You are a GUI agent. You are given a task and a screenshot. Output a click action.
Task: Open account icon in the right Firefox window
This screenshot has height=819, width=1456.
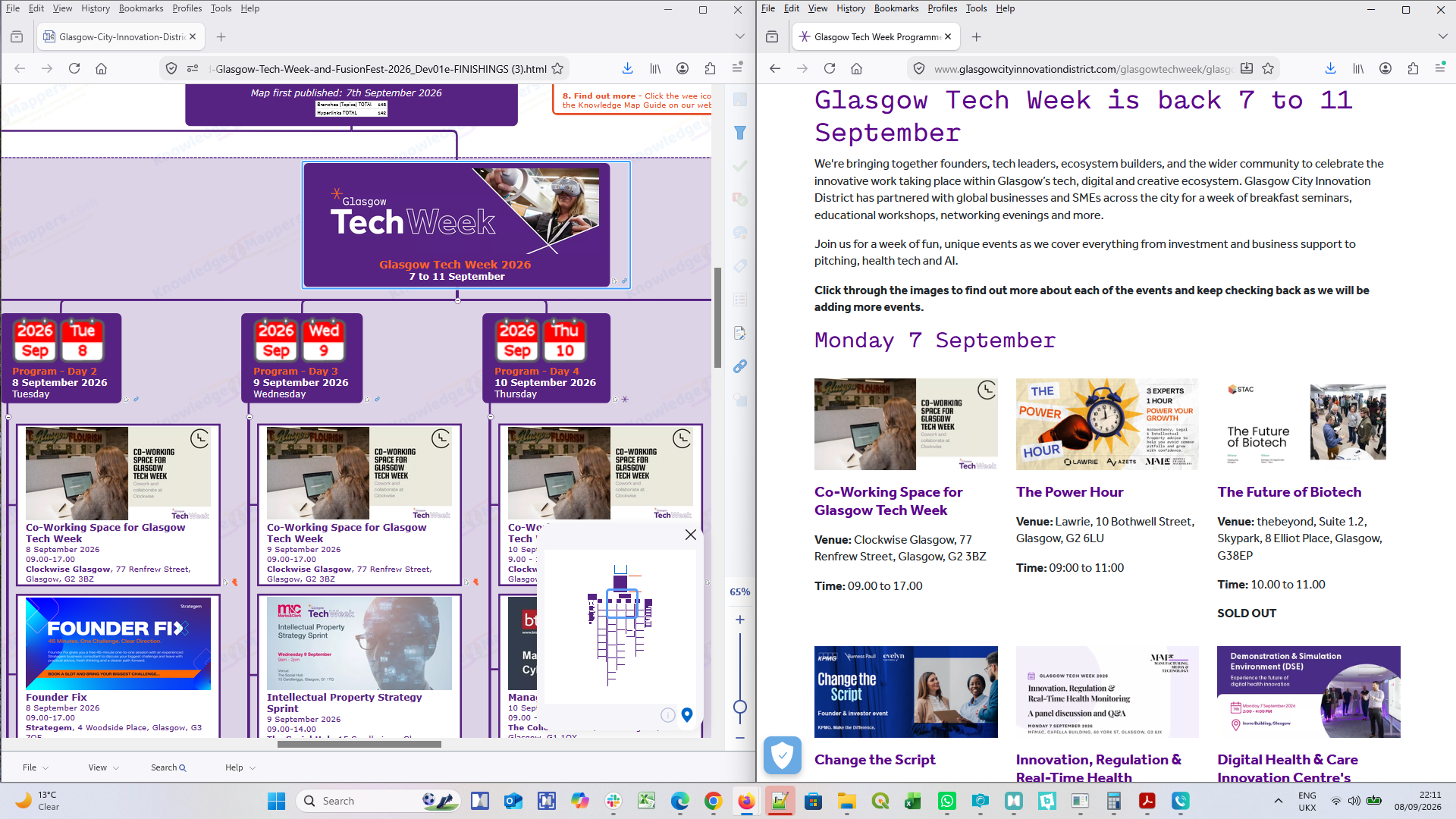1385,68
